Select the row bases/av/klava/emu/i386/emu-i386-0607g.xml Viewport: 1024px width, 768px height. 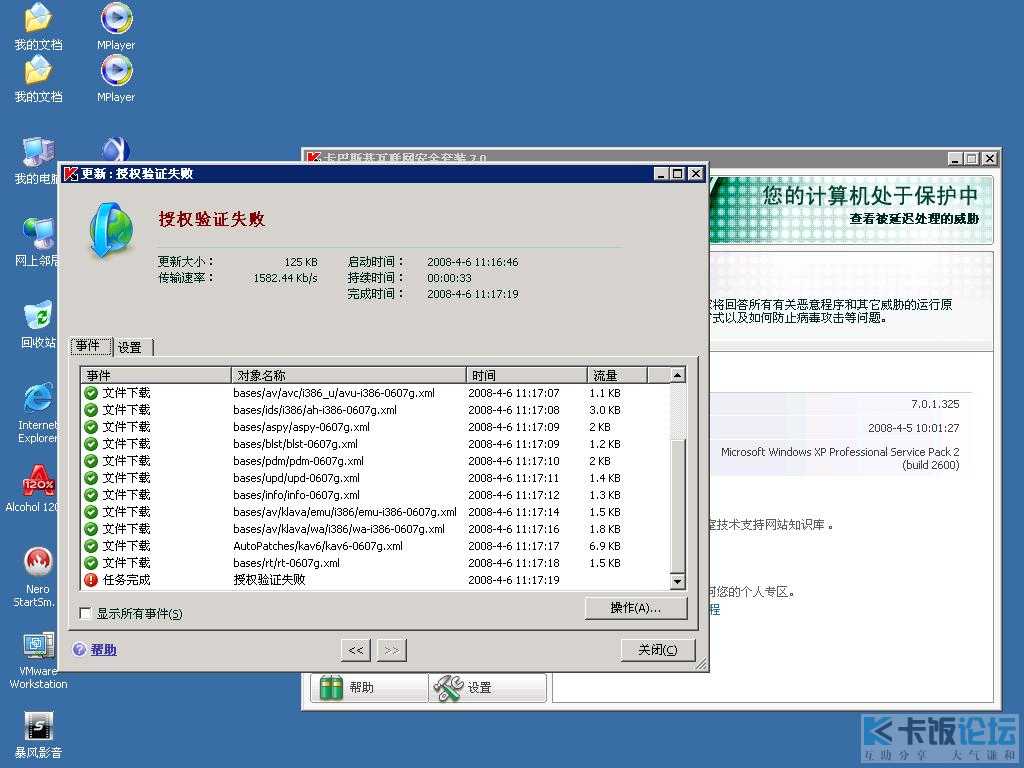(376, 512)
